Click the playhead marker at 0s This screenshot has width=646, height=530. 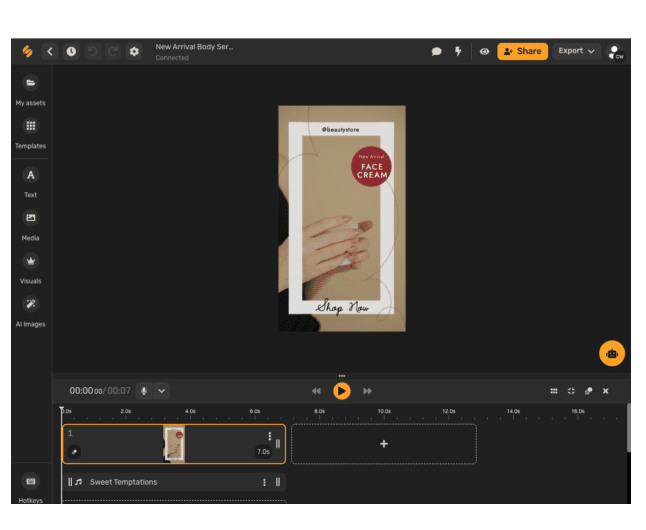61,409
